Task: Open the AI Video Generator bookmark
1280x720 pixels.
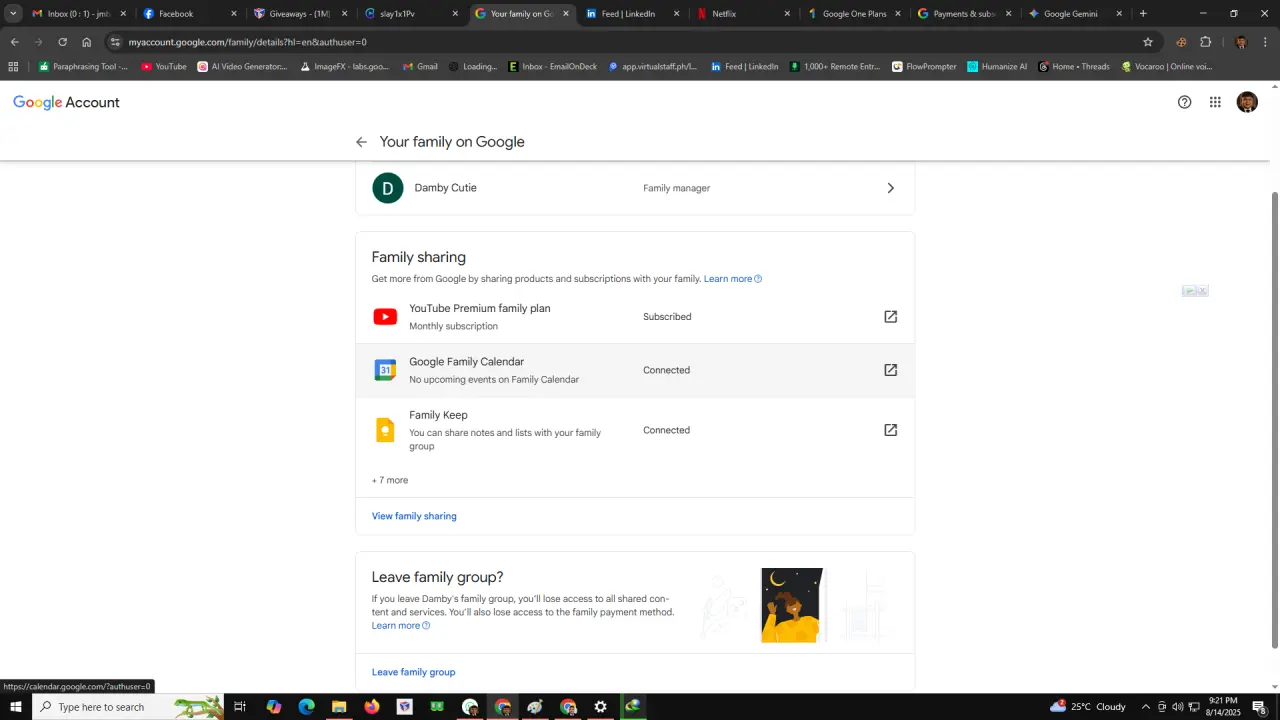Action: [242, 67]
